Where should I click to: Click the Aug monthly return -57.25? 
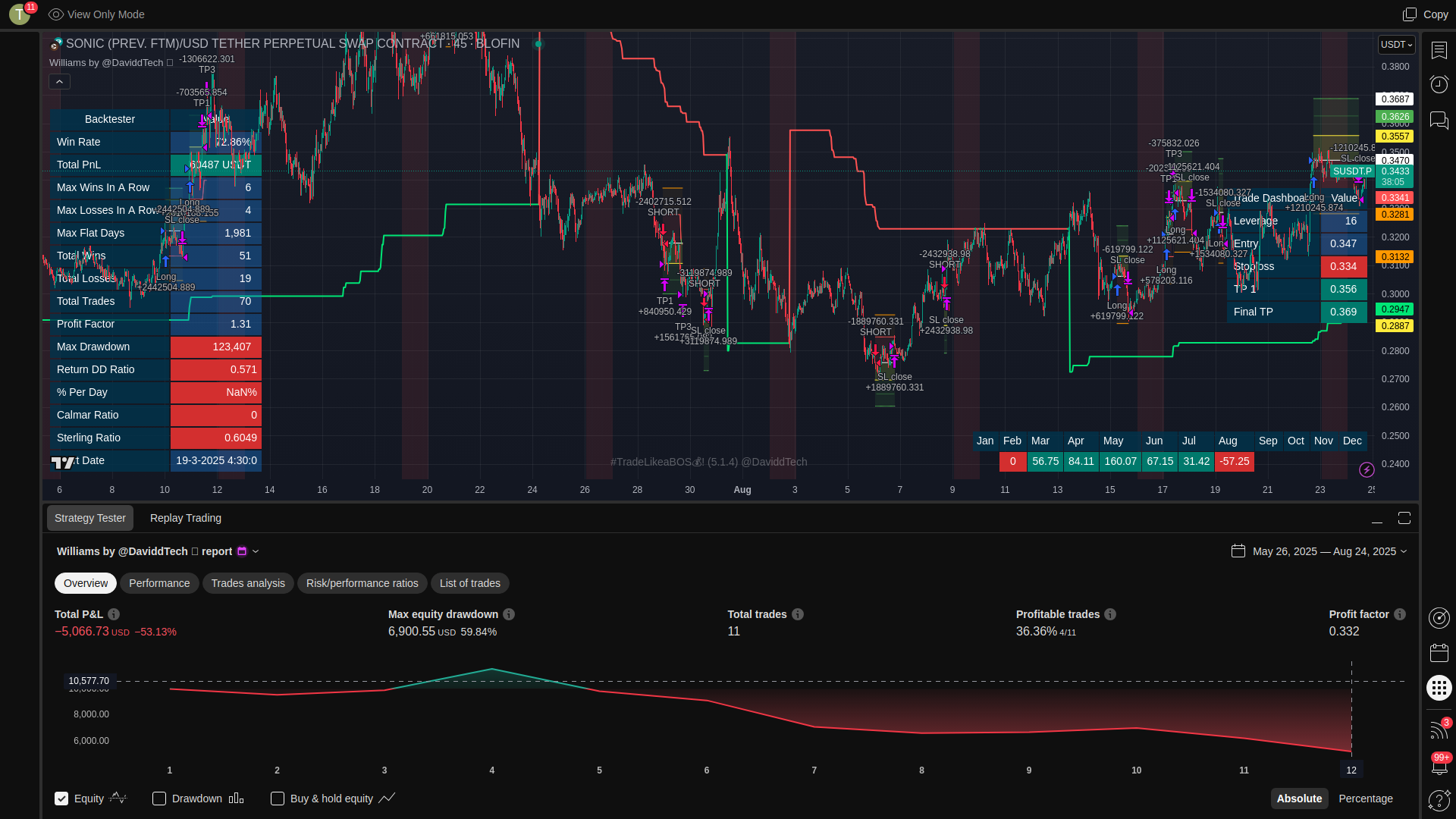(1234, 462)
